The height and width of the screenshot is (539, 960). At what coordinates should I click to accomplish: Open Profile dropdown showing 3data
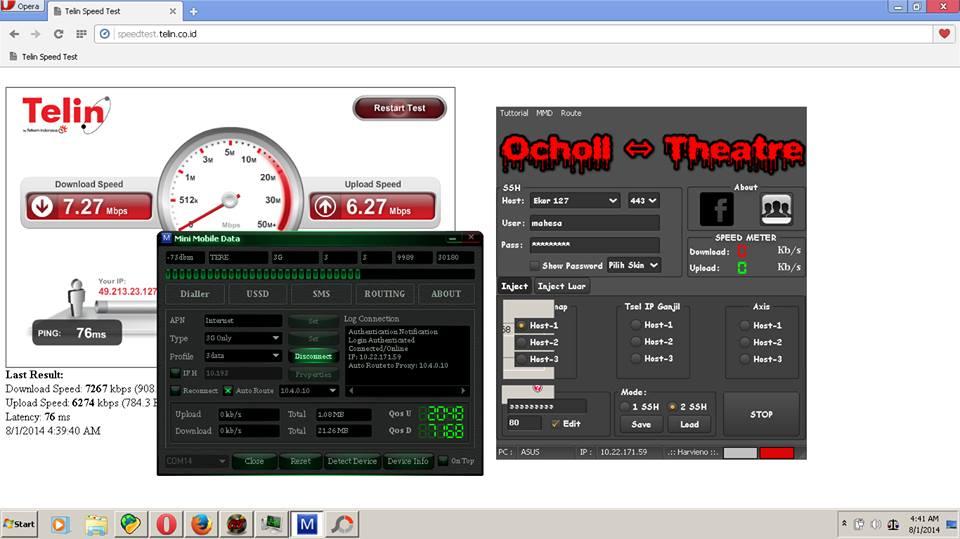coord(242,356)
